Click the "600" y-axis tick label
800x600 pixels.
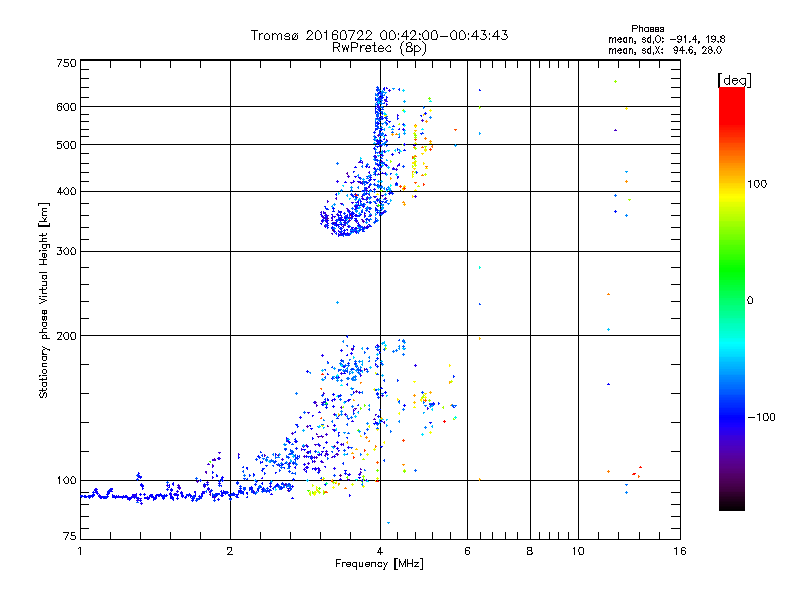(x=66, y=107)
